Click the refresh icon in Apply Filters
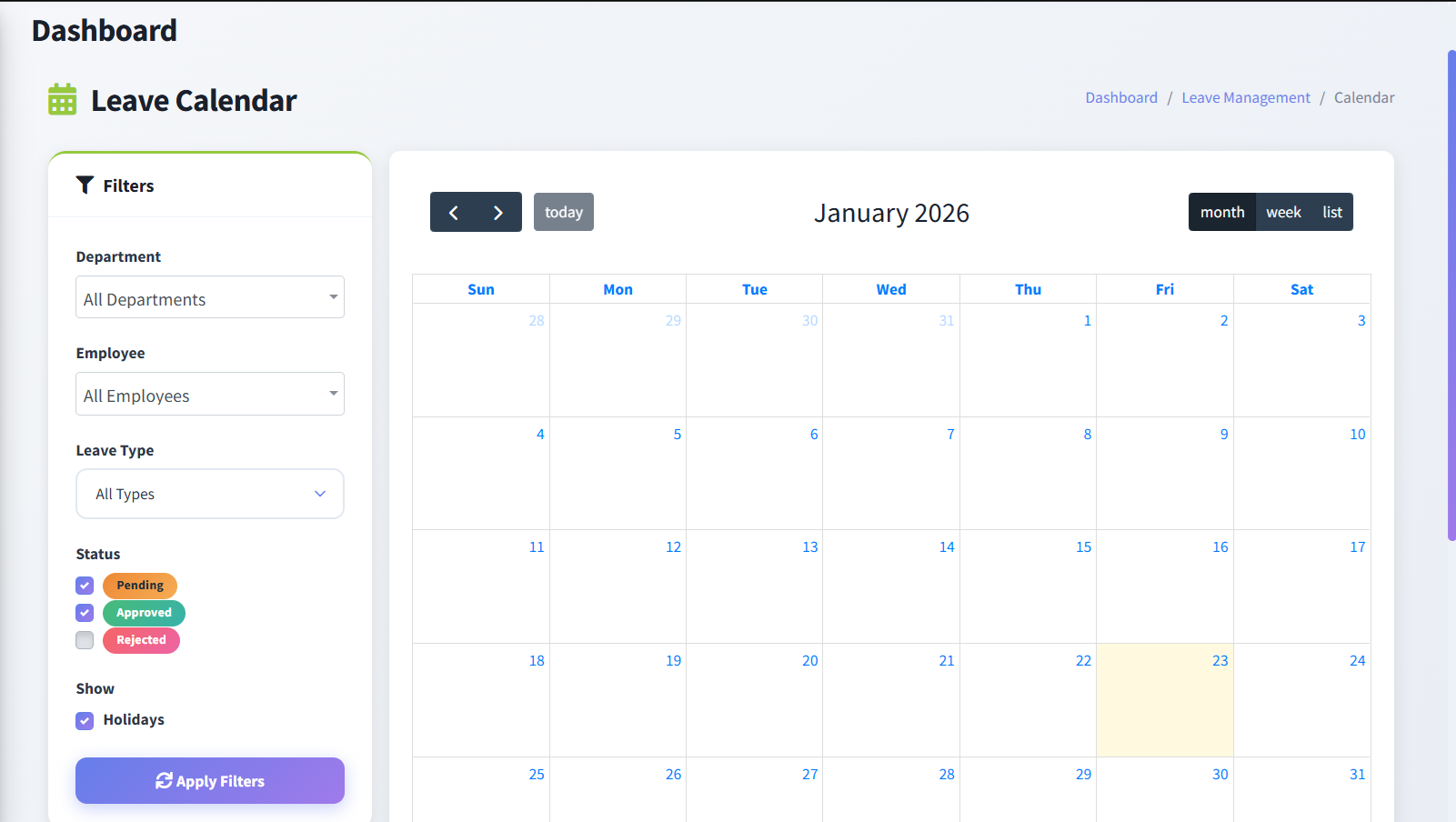The width and height of the screenshot is (1456, 822). (164, 781)
